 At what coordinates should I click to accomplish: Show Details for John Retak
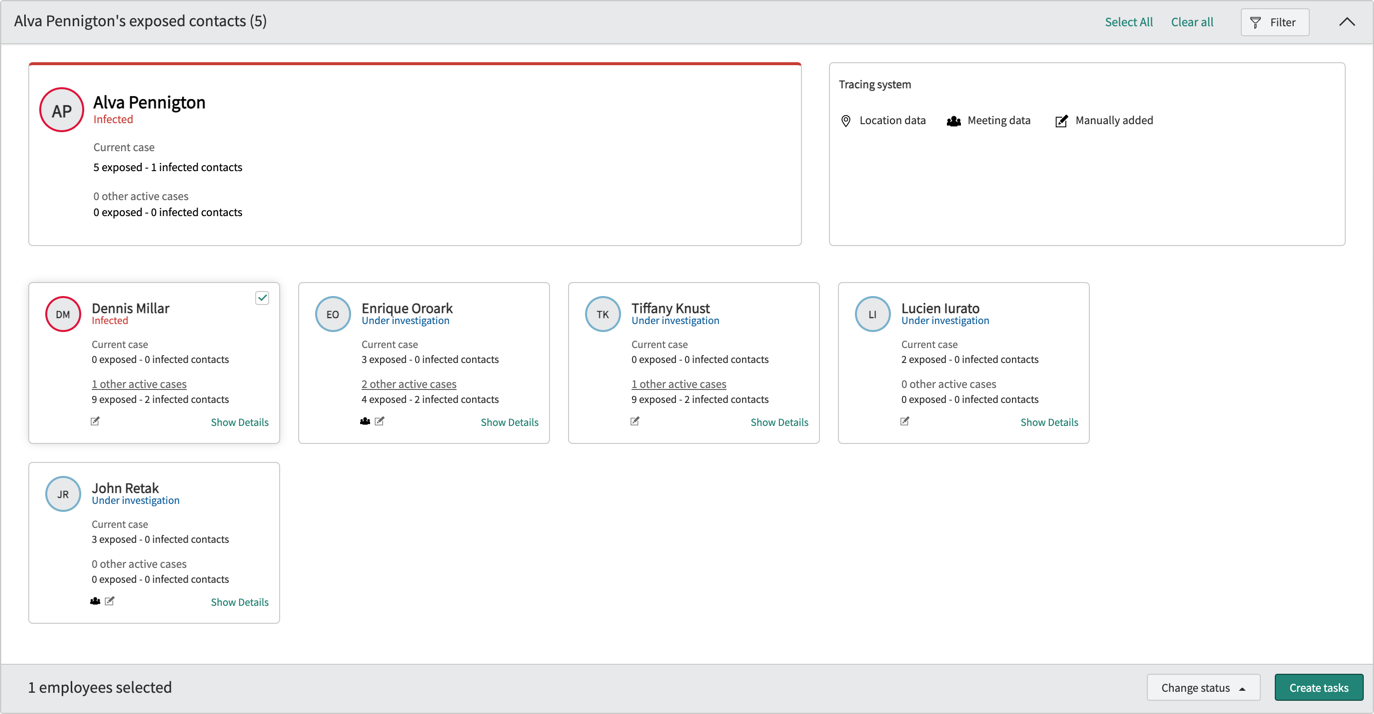coord(240,602)
